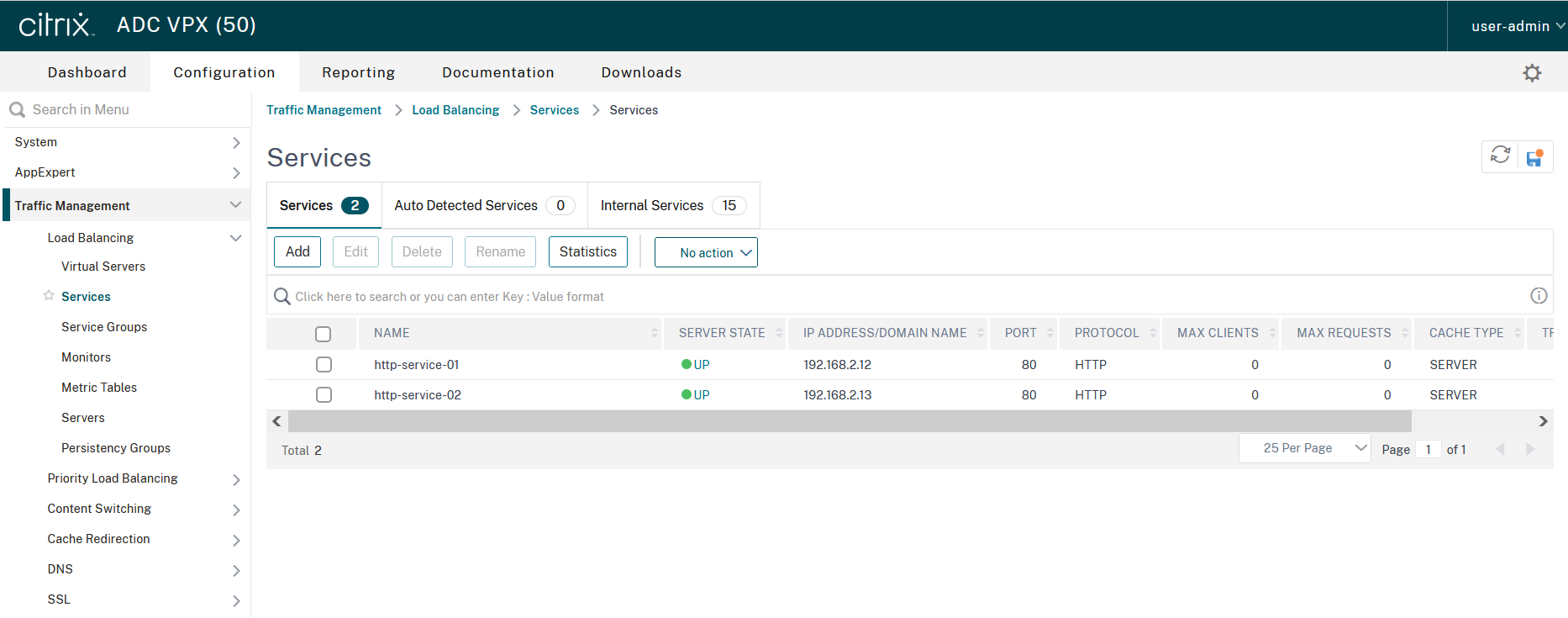Click the horizontal scrollbar under the table

pyautogui.click(x=849, y=421)
